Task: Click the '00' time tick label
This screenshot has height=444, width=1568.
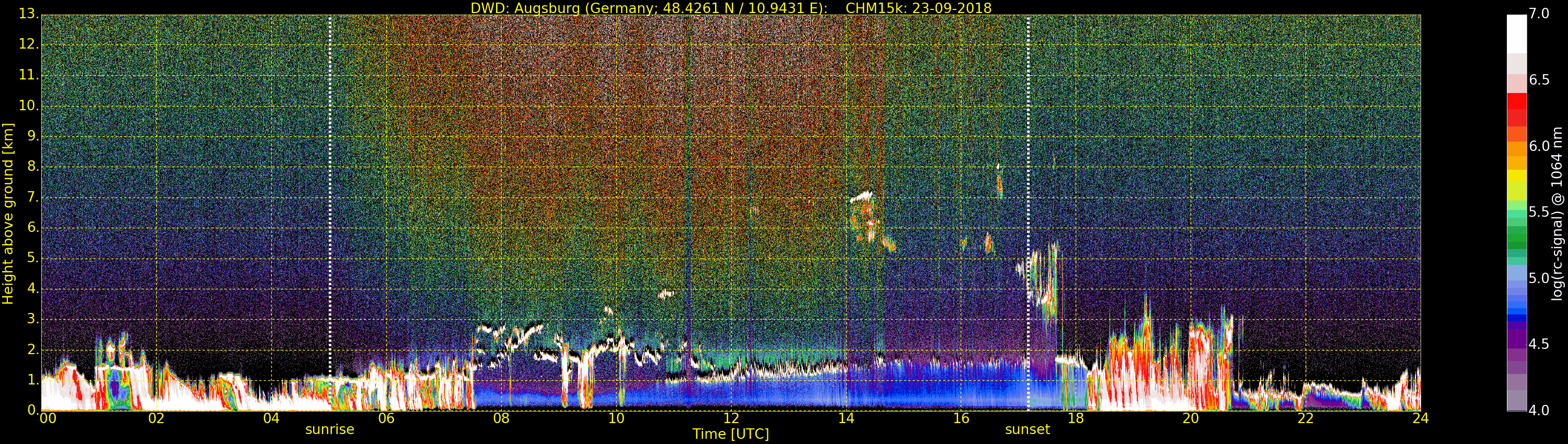Action: click(48, 418)
